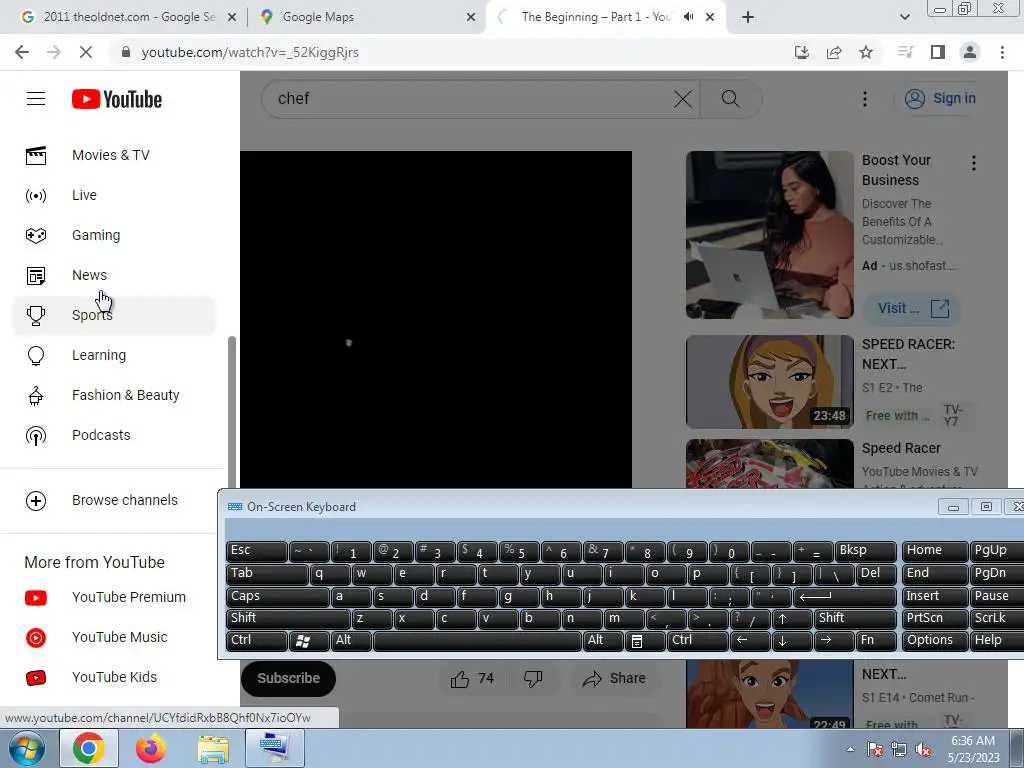Open Chrome media controls icon

point(905,52)
